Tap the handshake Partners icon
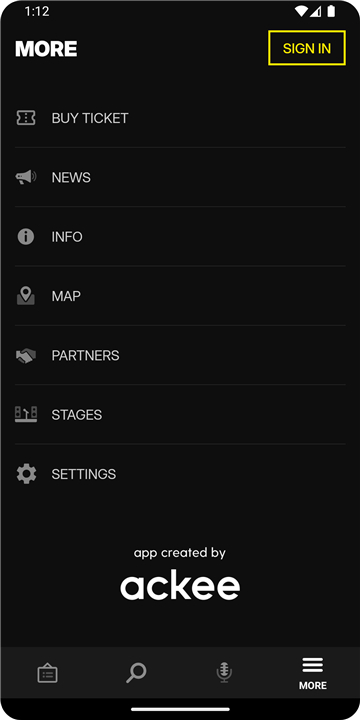Viewport: 360px width, 720px height. pyautogui.click(x=26, y=355)
